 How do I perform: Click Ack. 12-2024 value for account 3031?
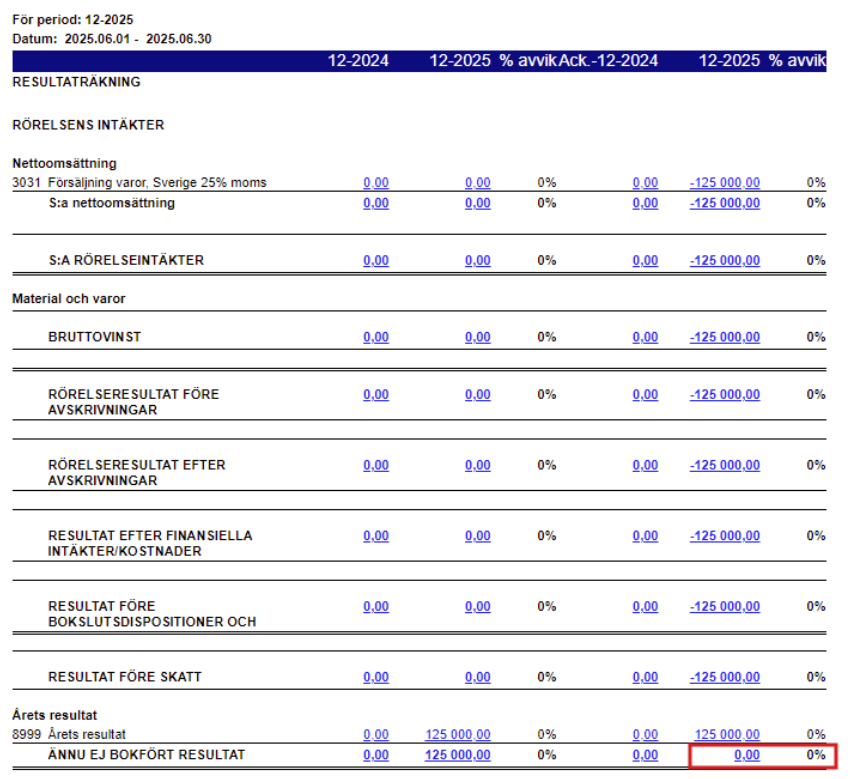click(645, 183)
